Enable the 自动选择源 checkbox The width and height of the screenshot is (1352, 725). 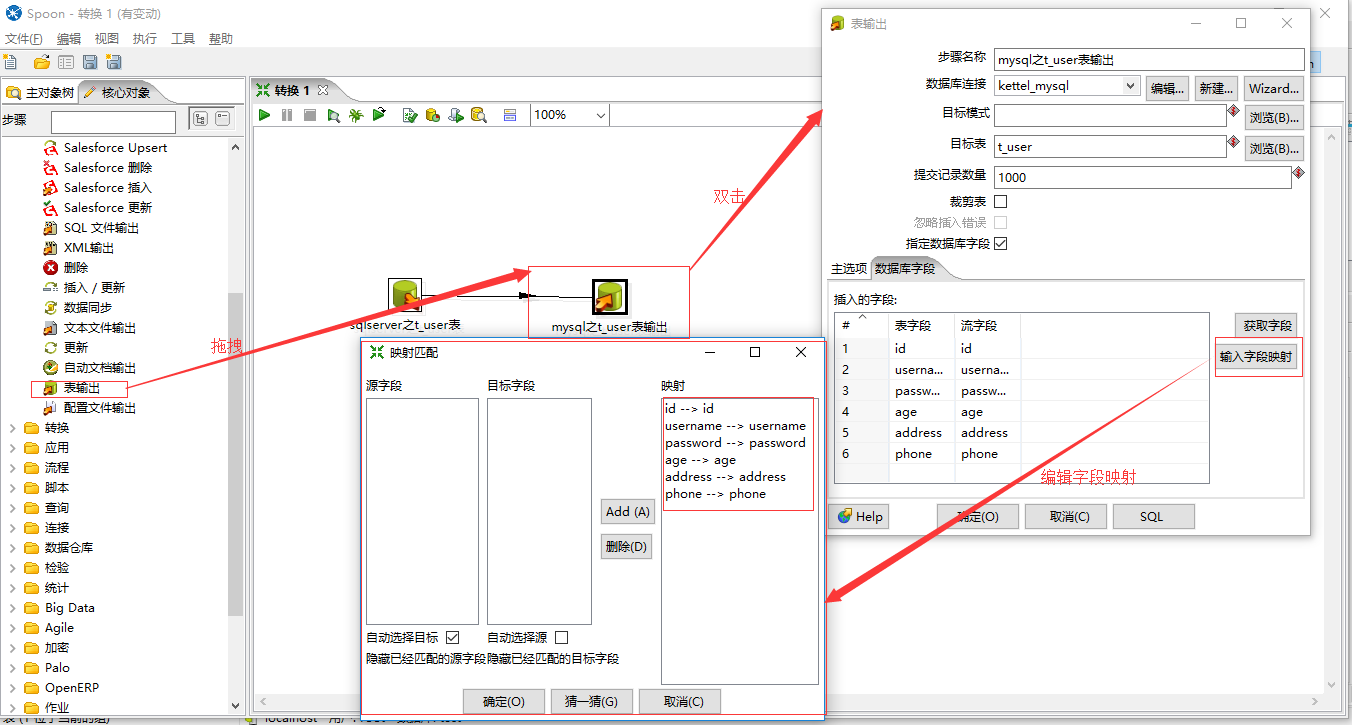(561, 637)
